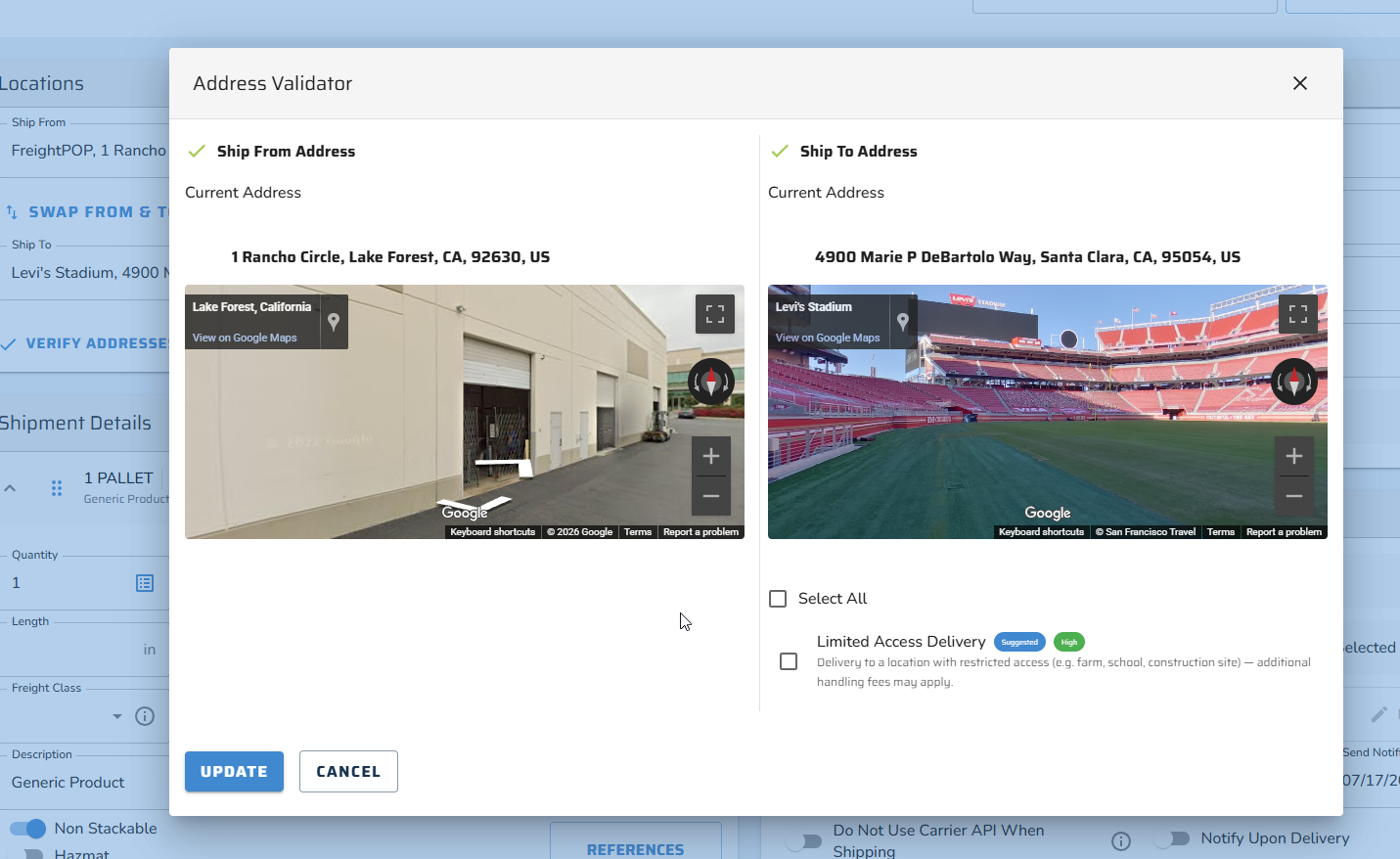
Task: Click the Quantity input field
Action: (x=68, y=583)
